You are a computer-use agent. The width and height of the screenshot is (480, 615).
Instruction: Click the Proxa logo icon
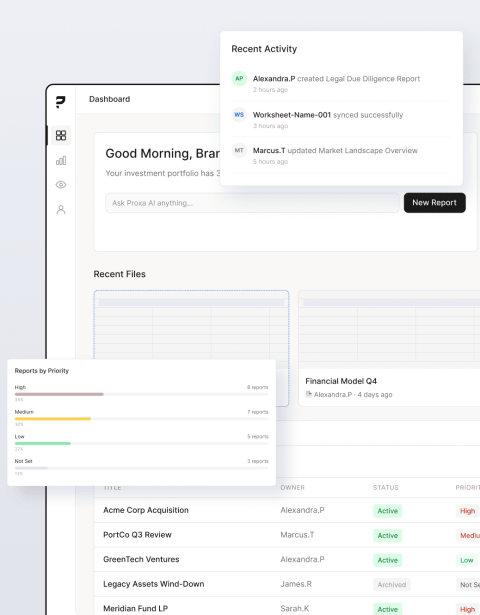60,102
